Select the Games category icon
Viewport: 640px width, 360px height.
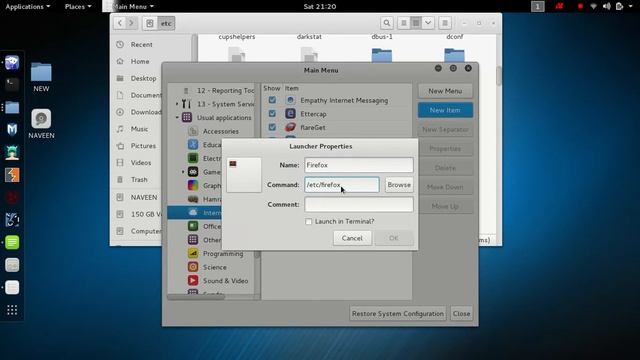193,172
